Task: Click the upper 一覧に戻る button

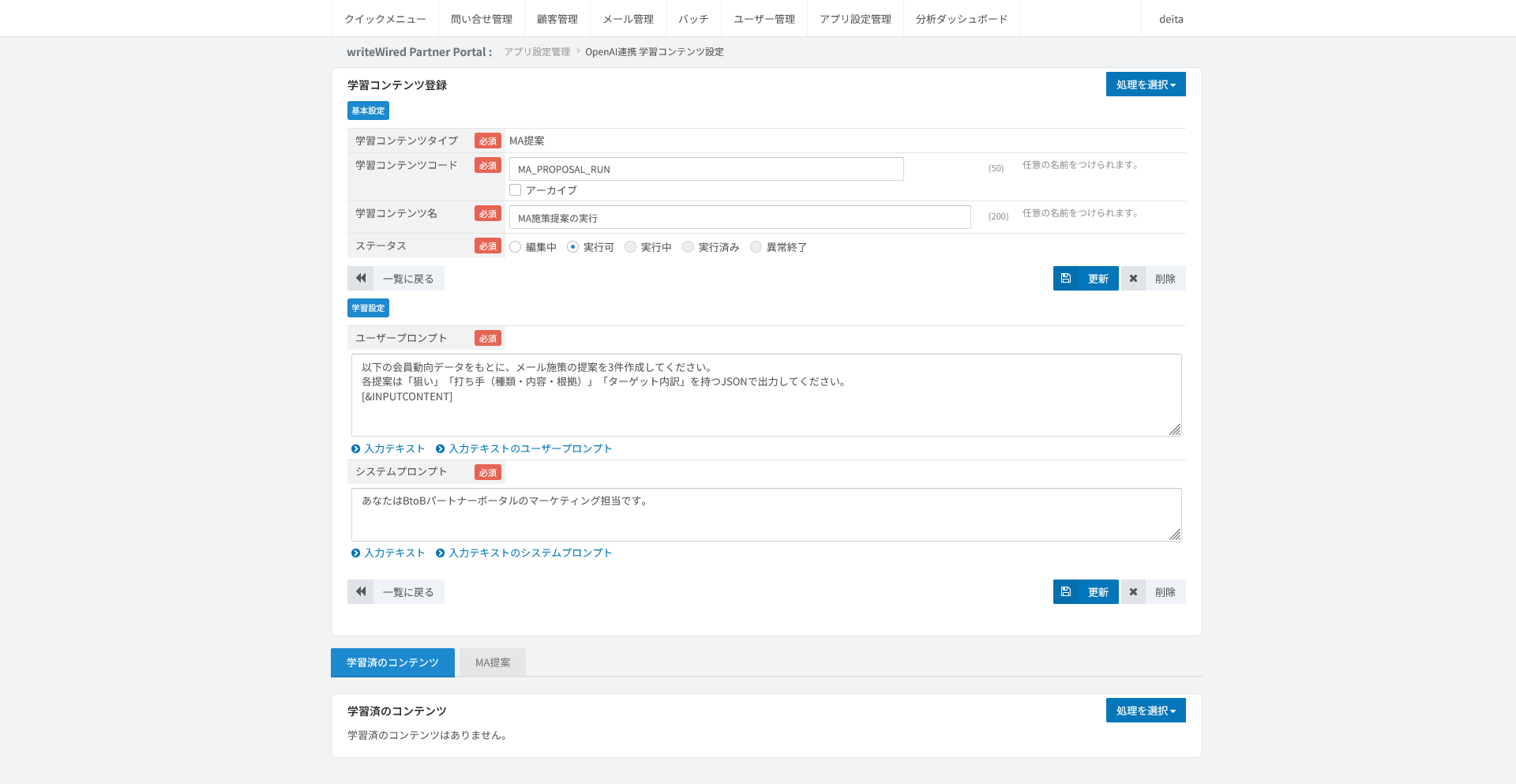Action: (x=396, y=278)
